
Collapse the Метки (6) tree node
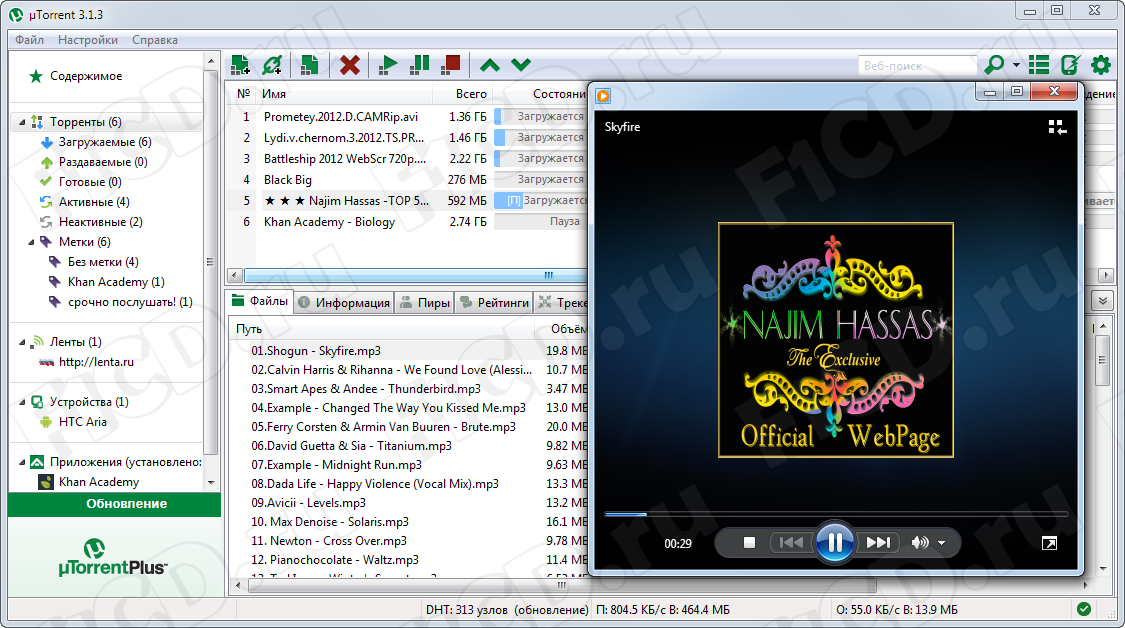[x=31, y=242]
